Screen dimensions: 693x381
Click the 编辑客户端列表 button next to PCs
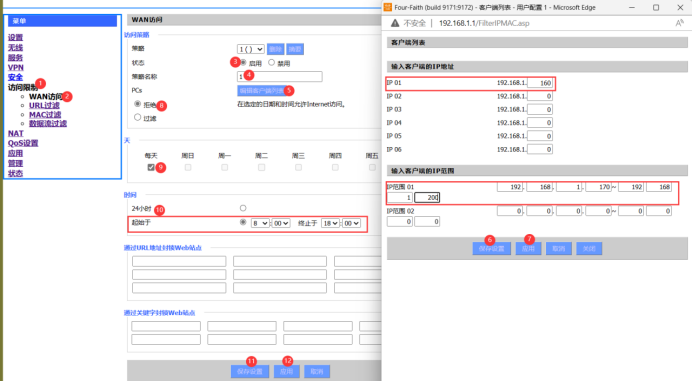pos(263,91)
